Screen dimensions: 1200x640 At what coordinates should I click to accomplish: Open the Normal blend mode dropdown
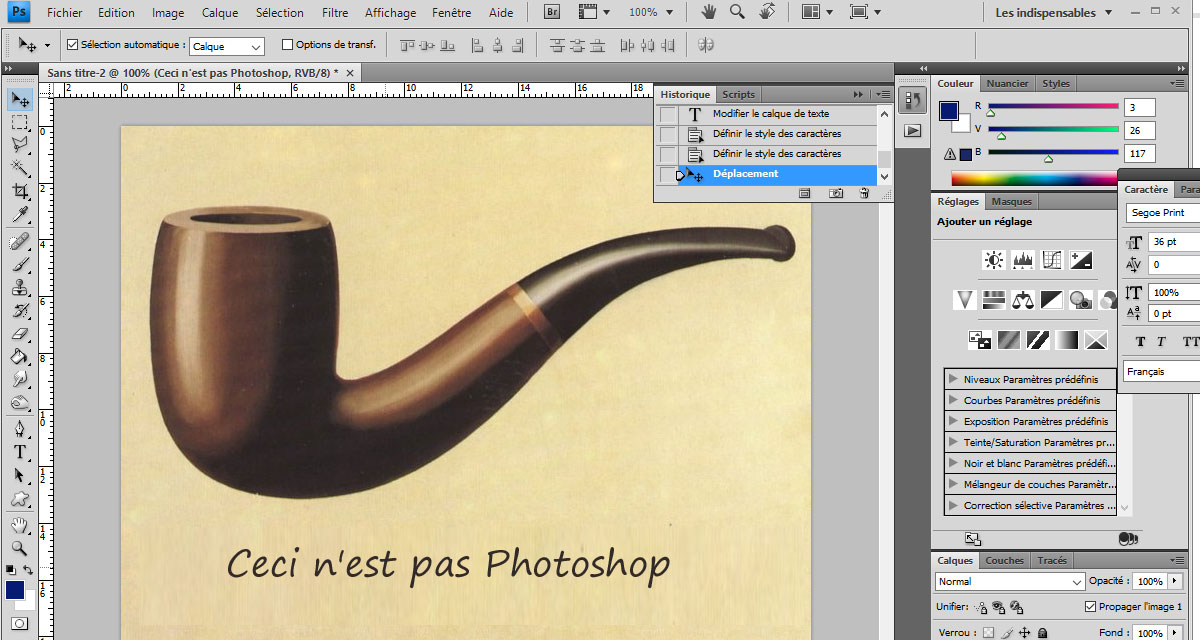(x=1010, y=581)
